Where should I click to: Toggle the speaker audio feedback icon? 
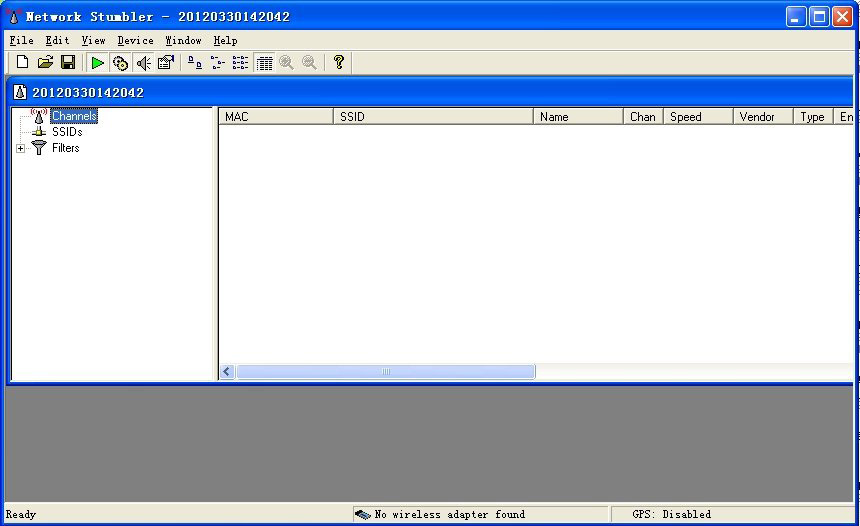pyautogui.click(x=143, y=63)
